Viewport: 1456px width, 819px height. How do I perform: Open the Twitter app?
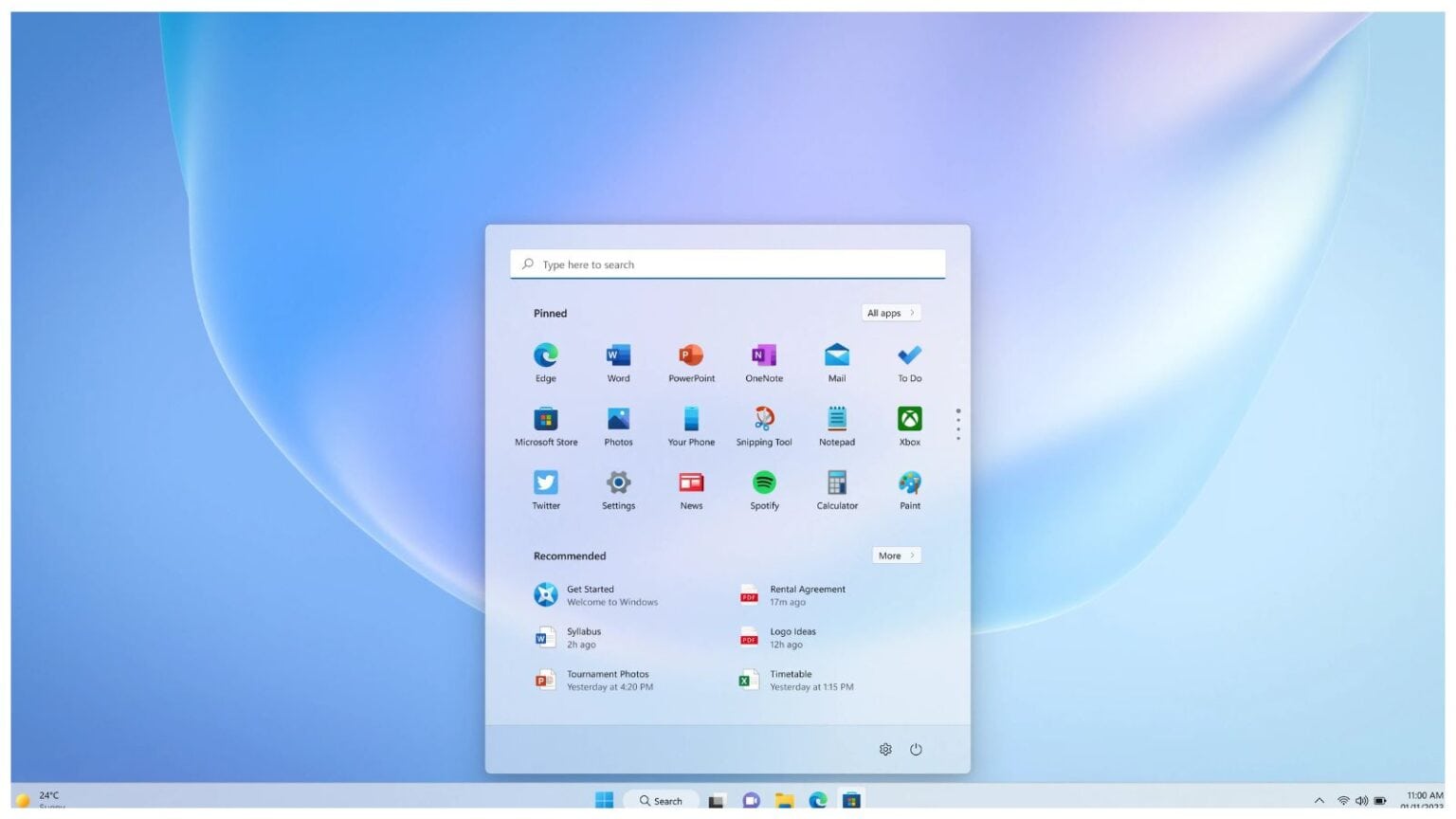pyautogui.click(x=546, y=489)
